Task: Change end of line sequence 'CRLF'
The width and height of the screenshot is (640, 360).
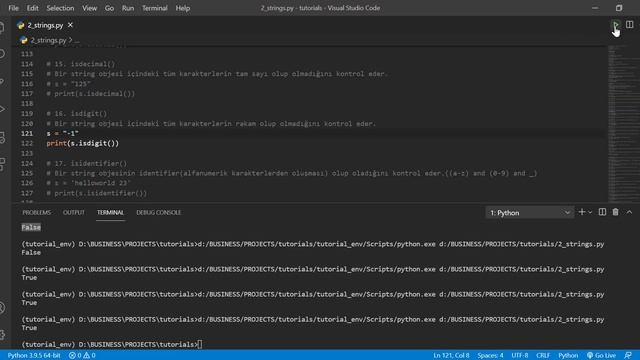Action: (543, 355)
